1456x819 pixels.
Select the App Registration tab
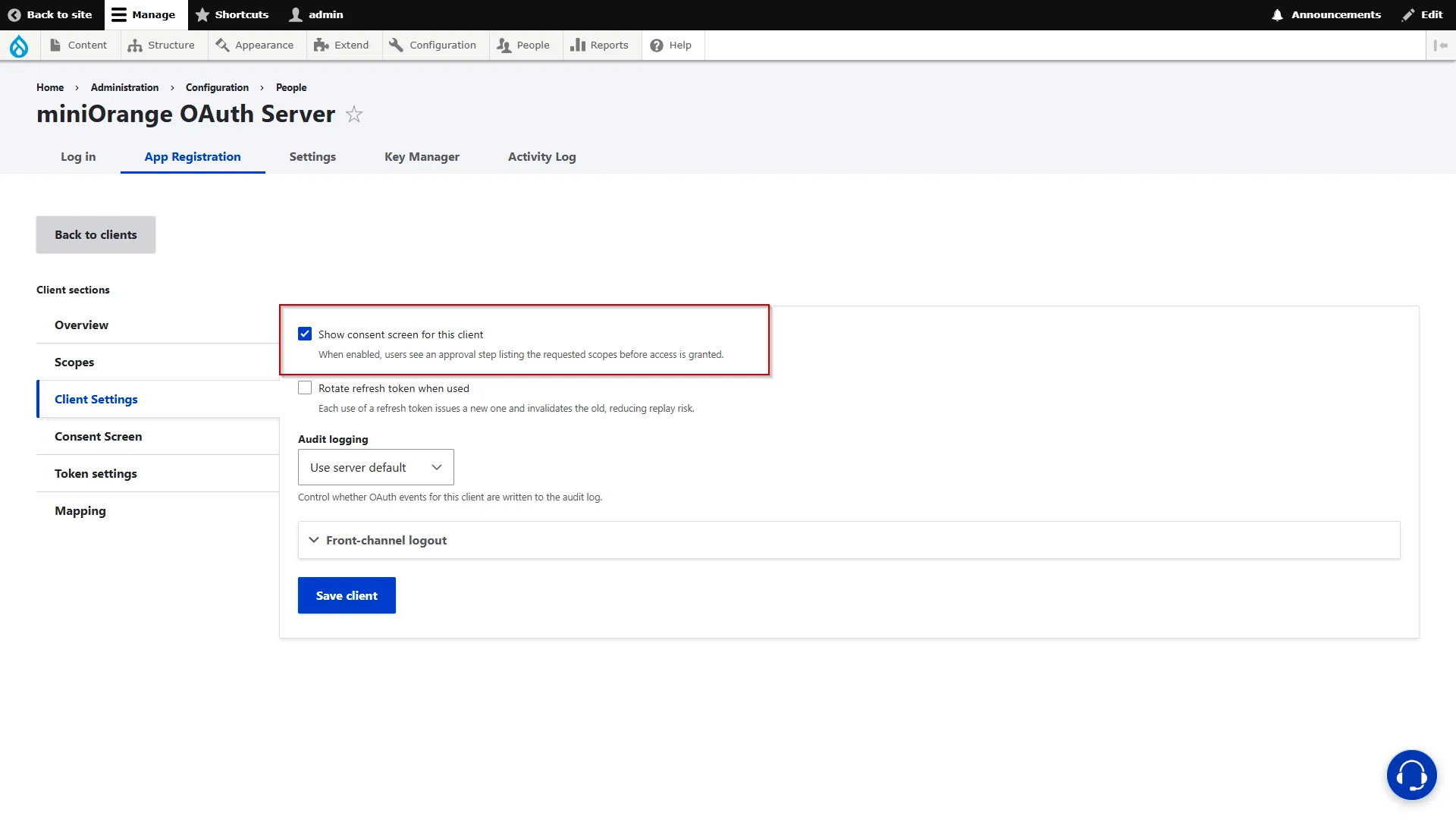[193, 156]
